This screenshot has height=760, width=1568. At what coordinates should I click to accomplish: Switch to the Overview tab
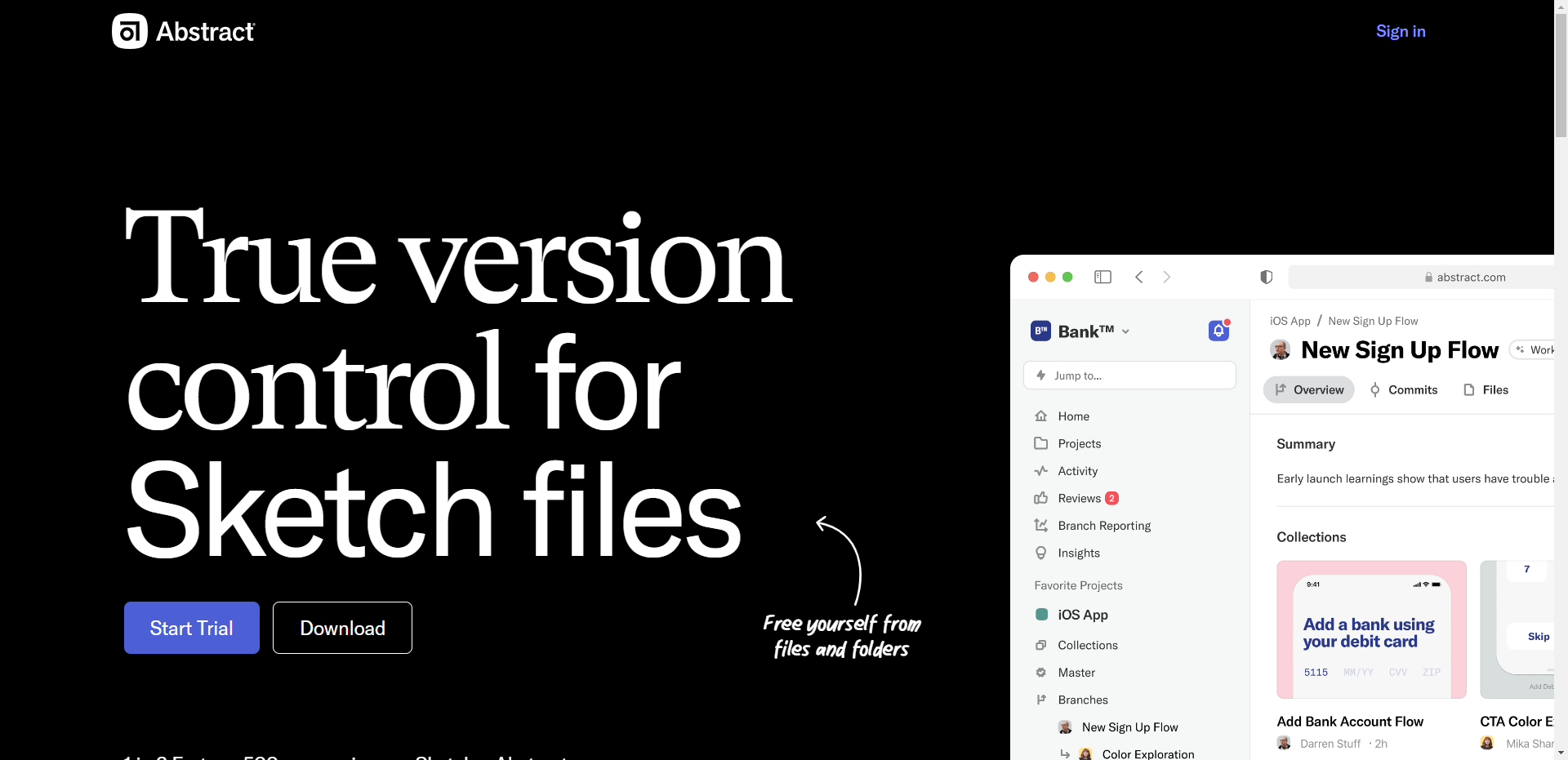1309,389
